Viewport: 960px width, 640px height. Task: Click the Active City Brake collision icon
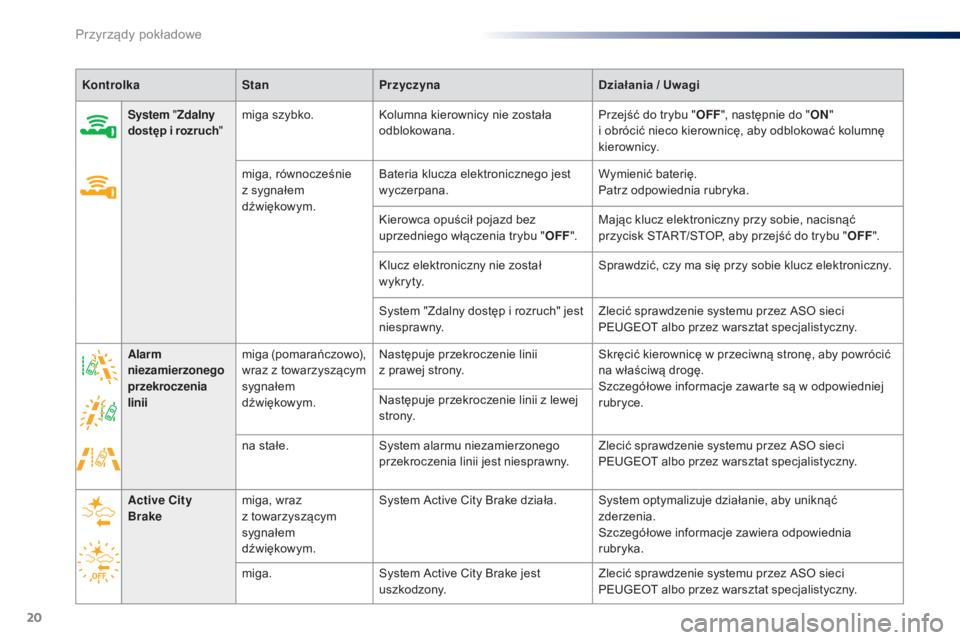coord(99,512)
